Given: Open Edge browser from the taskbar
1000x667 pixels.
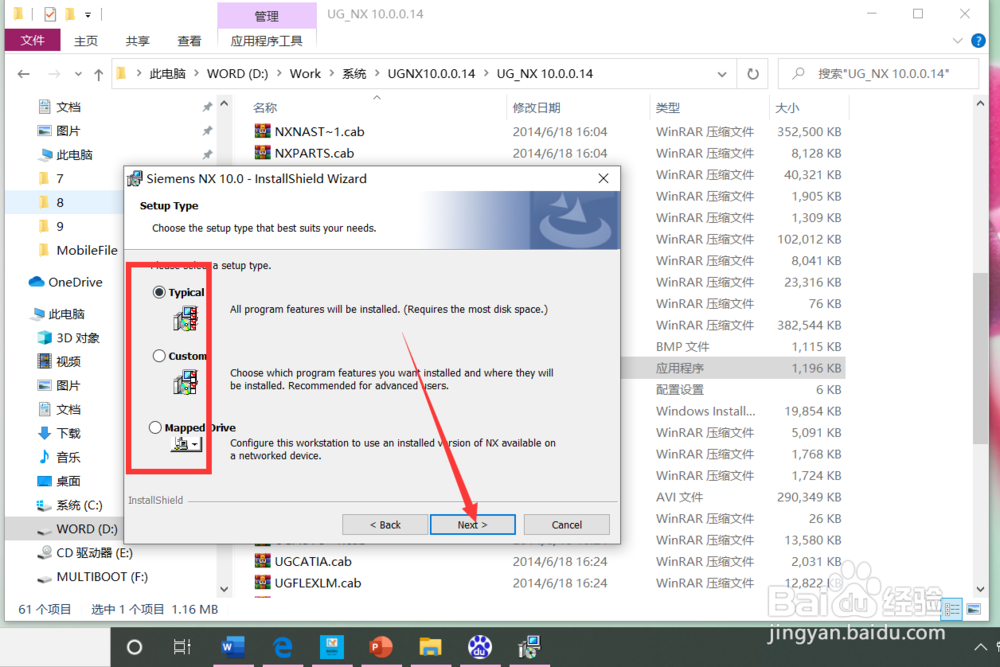Looking at the screenshot, I should pos(283,647).
